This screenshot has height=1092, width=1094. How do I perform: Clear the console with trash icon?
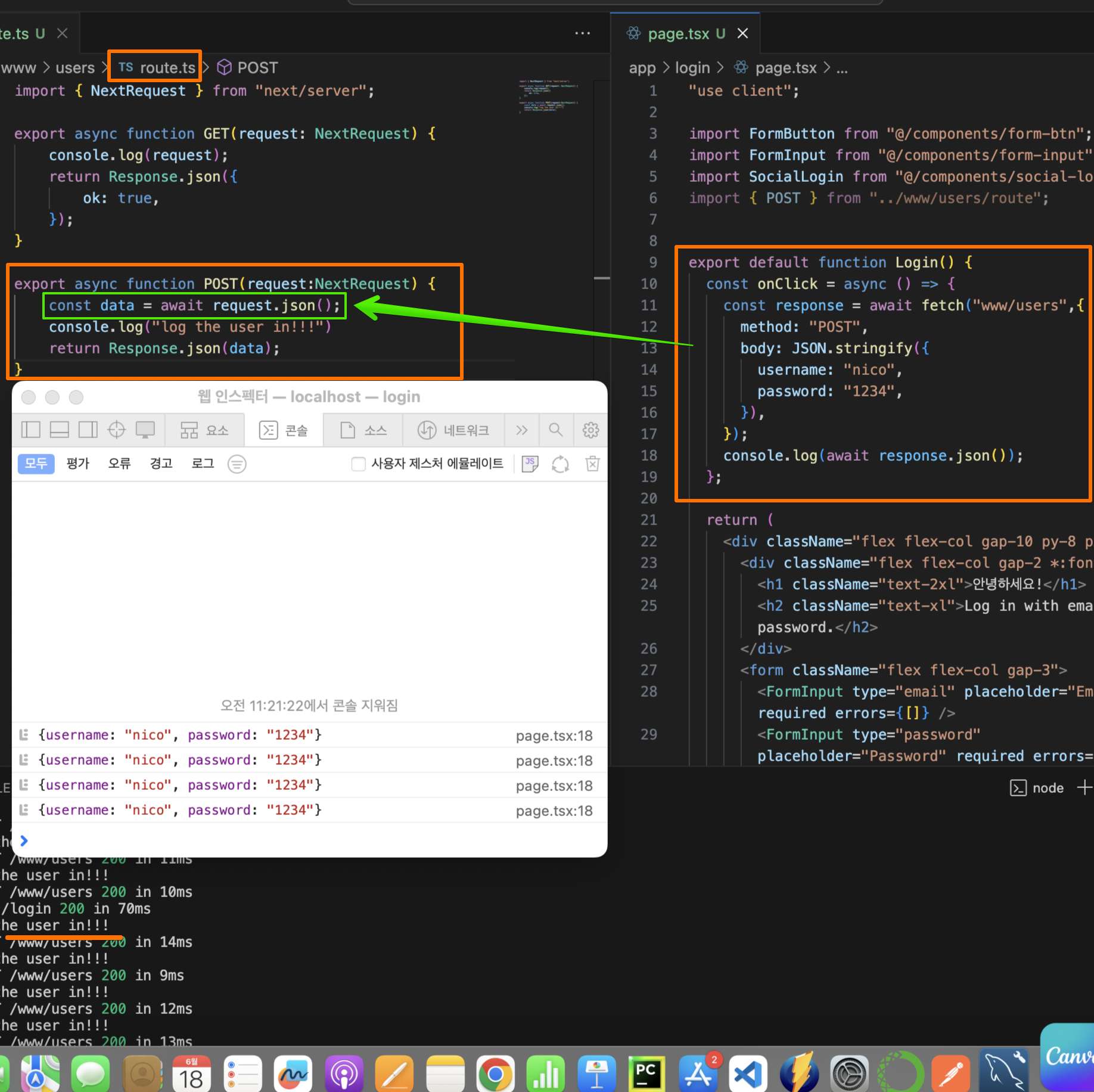pyautogui.click(x=592, y=464)
